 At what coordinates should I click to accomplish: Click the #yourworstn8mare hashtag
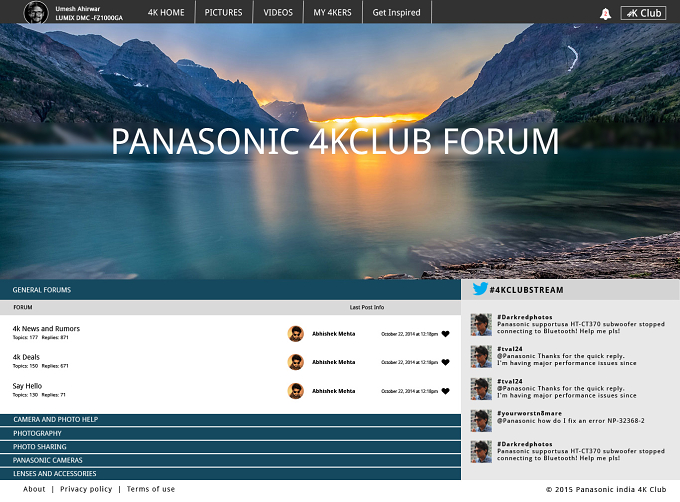[529, 414]
